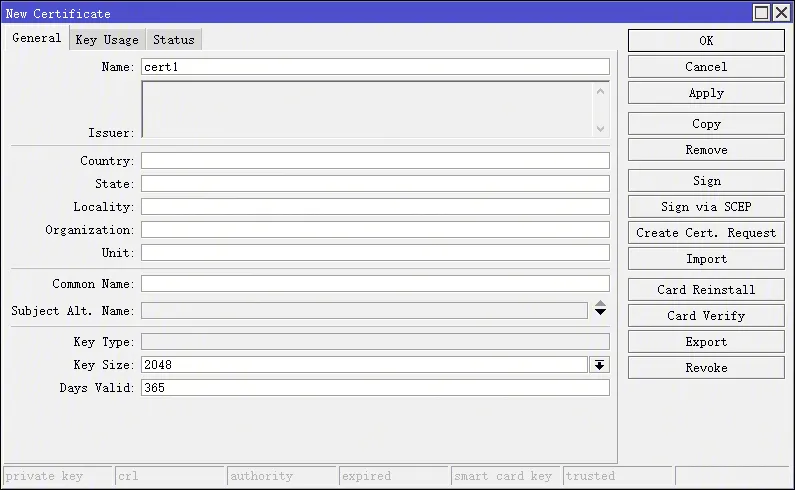
Task: Apply the certificate settings
Action: (706, 93)
